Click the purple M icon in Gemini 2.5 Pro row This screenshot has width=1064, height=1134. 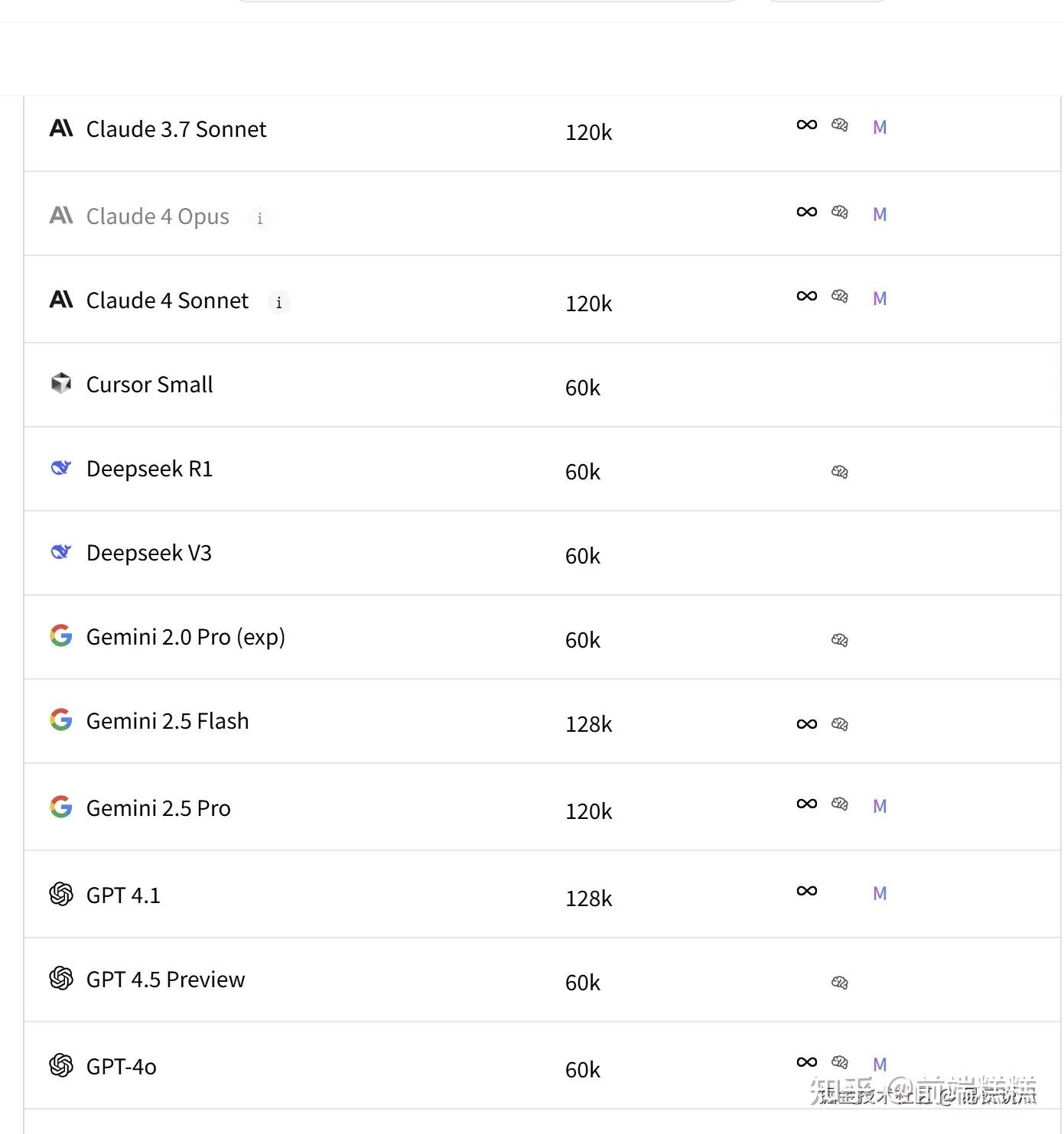(880, 806)
